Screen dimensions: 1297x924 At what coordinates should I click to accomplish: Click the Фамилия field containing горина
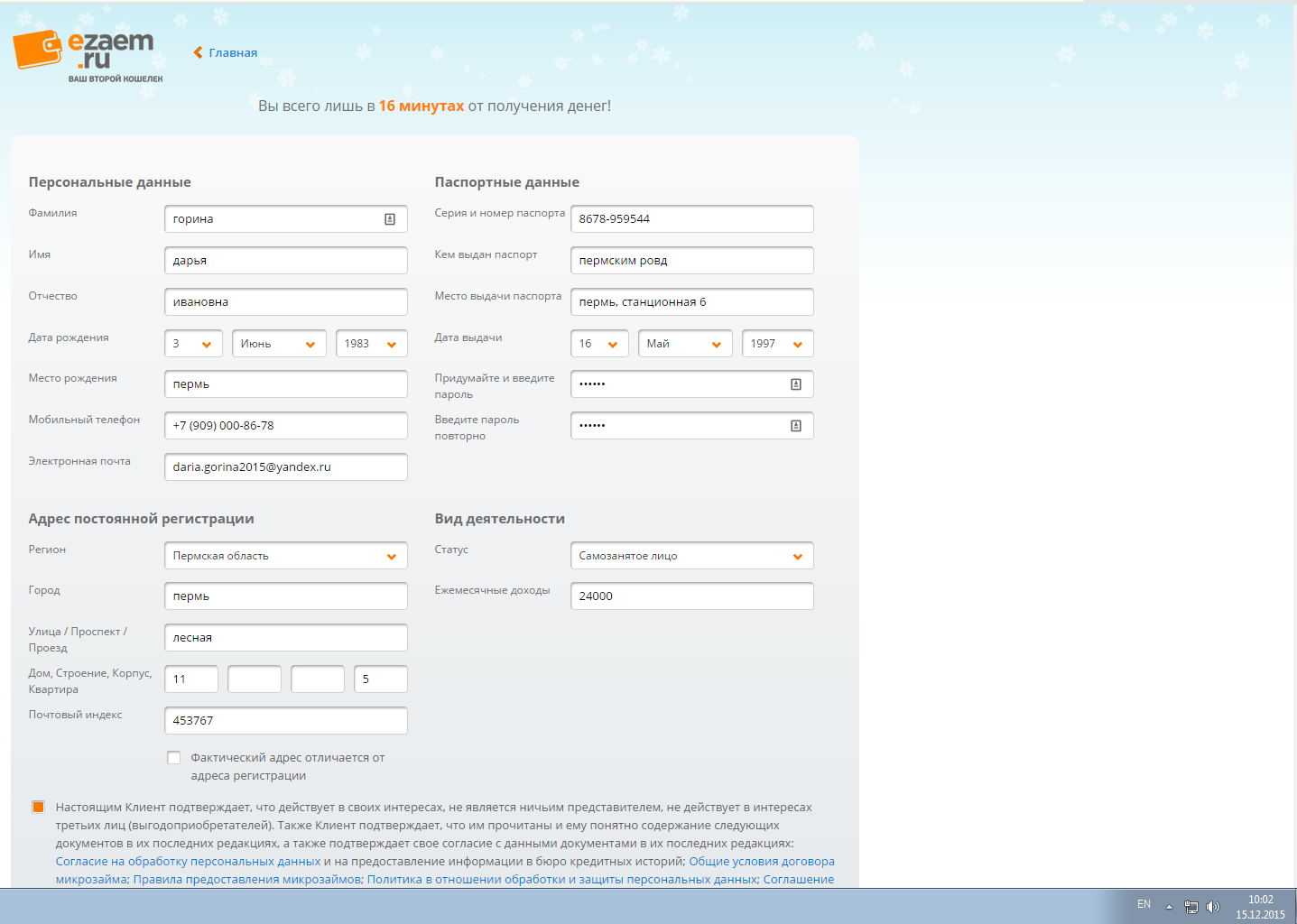coord(286,219)
